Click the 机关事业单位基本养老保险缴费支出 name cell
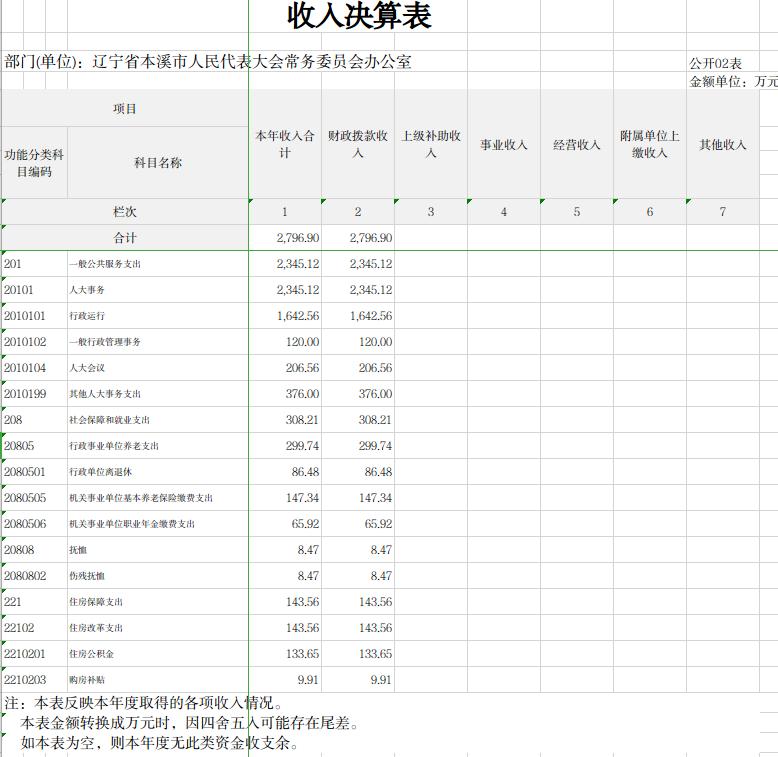Screen dimensions: 778x757 [x=158, y=498]
